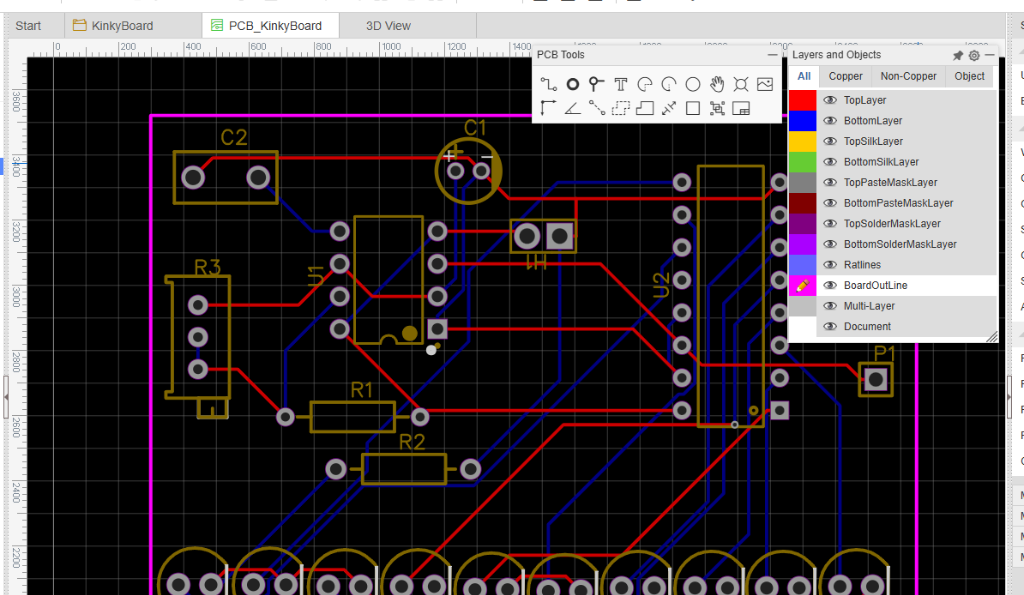Open Layers panel settings via gear icon
This screenshot has height=595, width=1024.
coord(973,55)
